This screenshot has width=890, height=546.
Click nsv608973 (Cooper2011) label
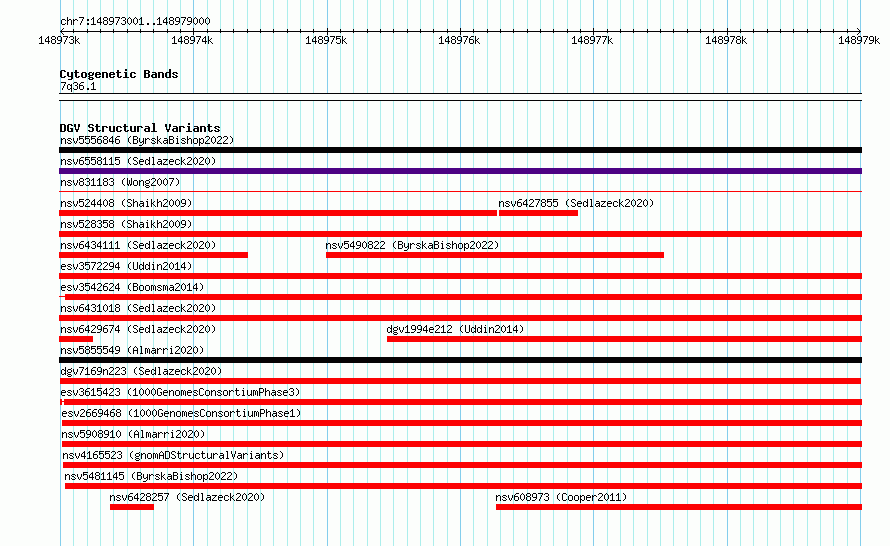coord(561,497)
